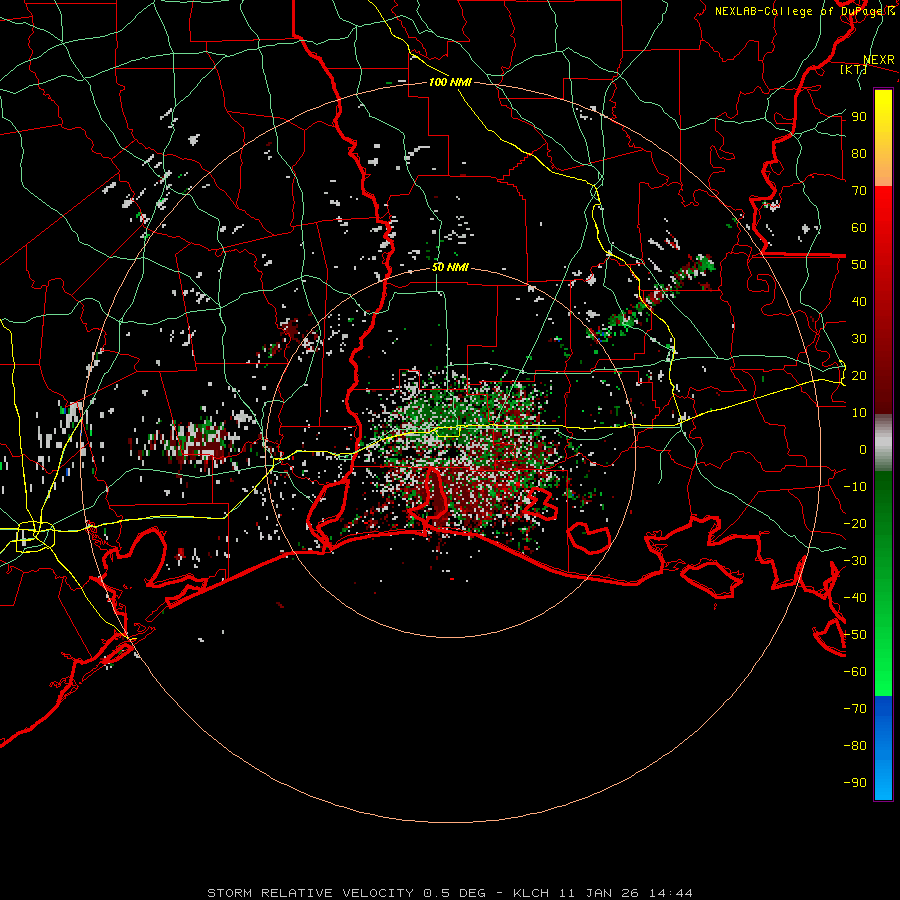Select the 20 value on velocity scale
This screenshot has height=900, width=900.
859,376
